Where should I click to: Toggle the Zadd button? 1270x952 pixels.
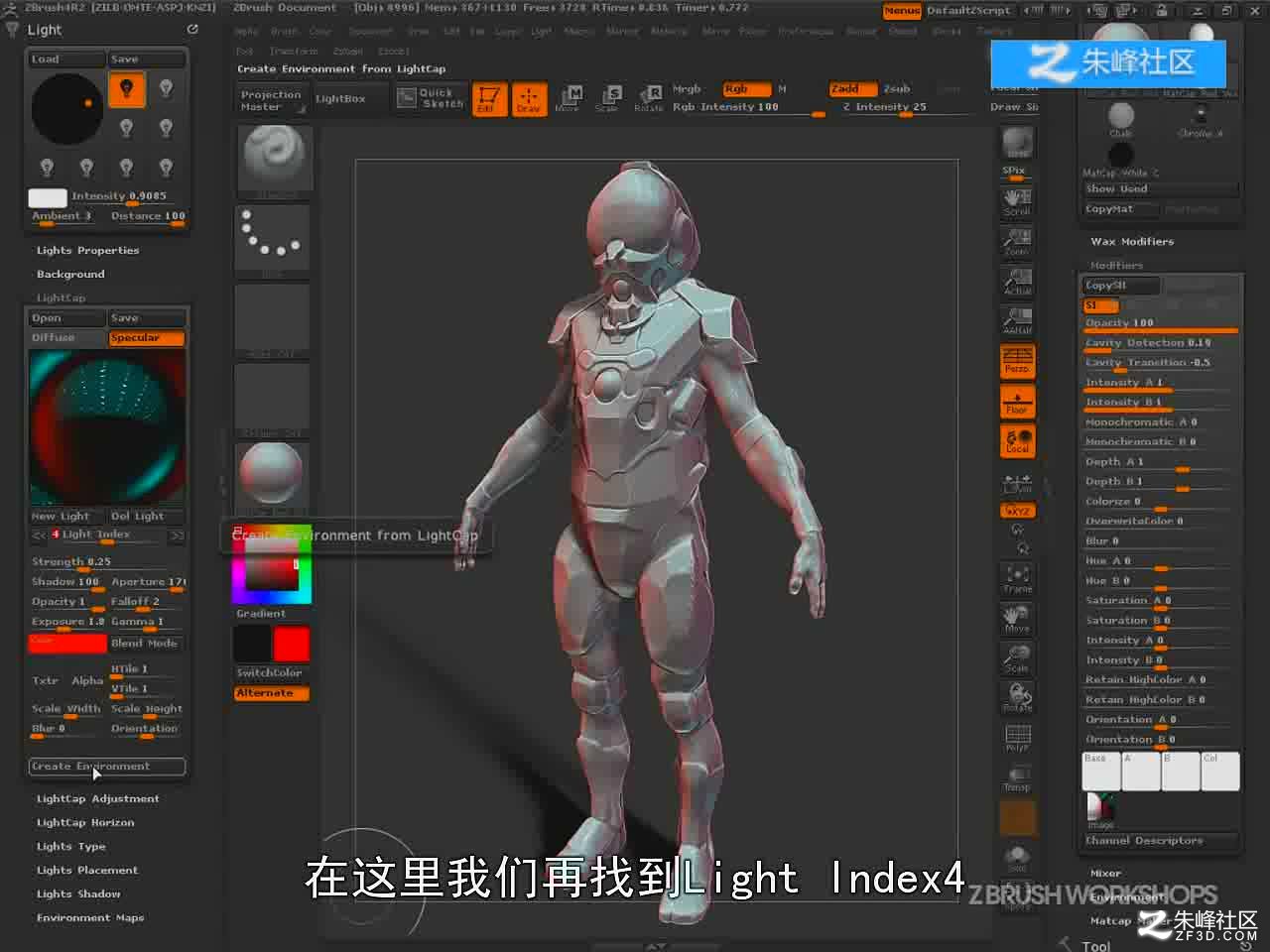point(853,89)
